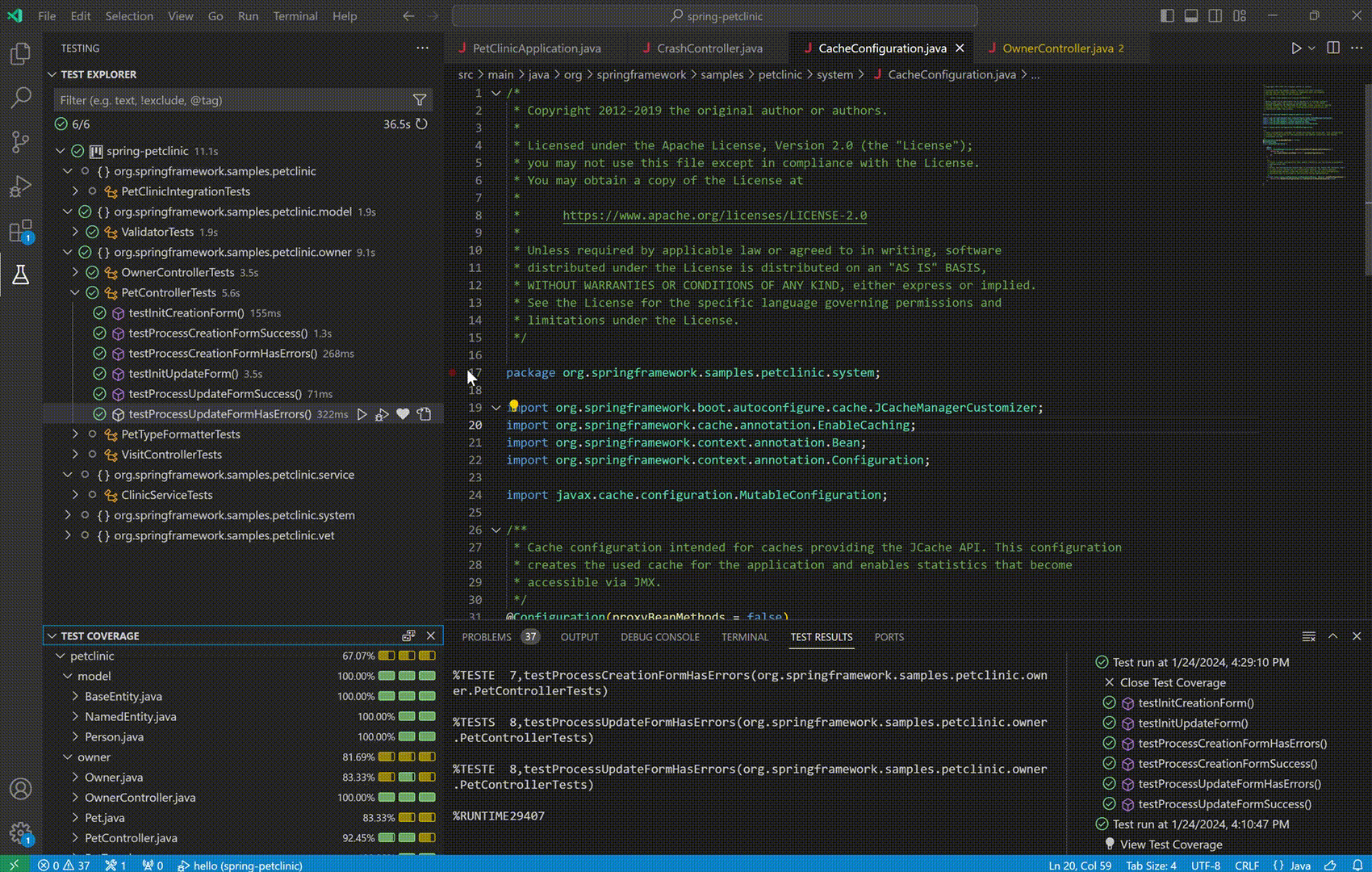
Task: Click the lightbulb code action on line 19
Action: click(513, 404)
